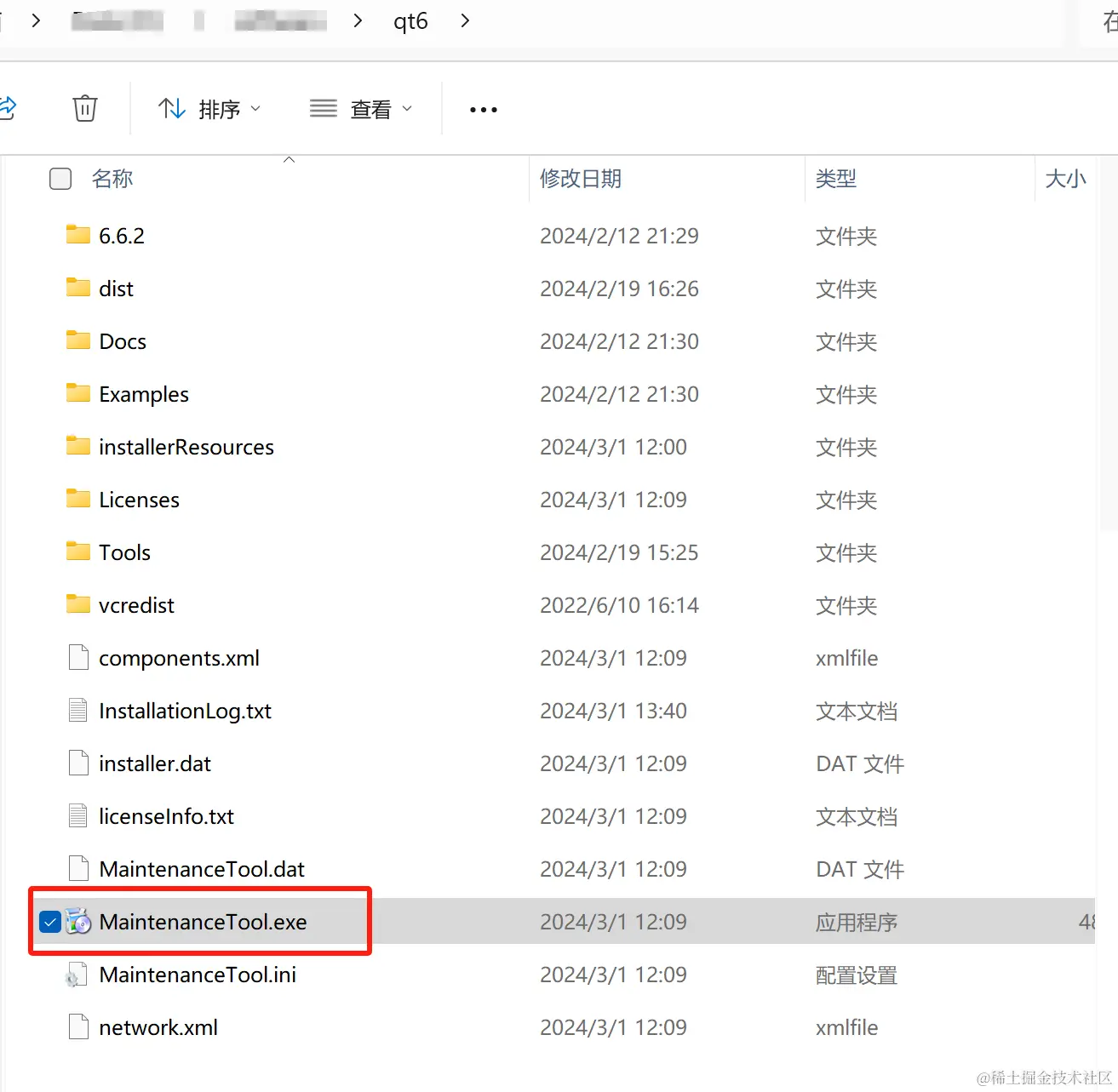Select the installerResources folder name
The width and height of the screenshot is (1118, 1092).
pos(186,447)
